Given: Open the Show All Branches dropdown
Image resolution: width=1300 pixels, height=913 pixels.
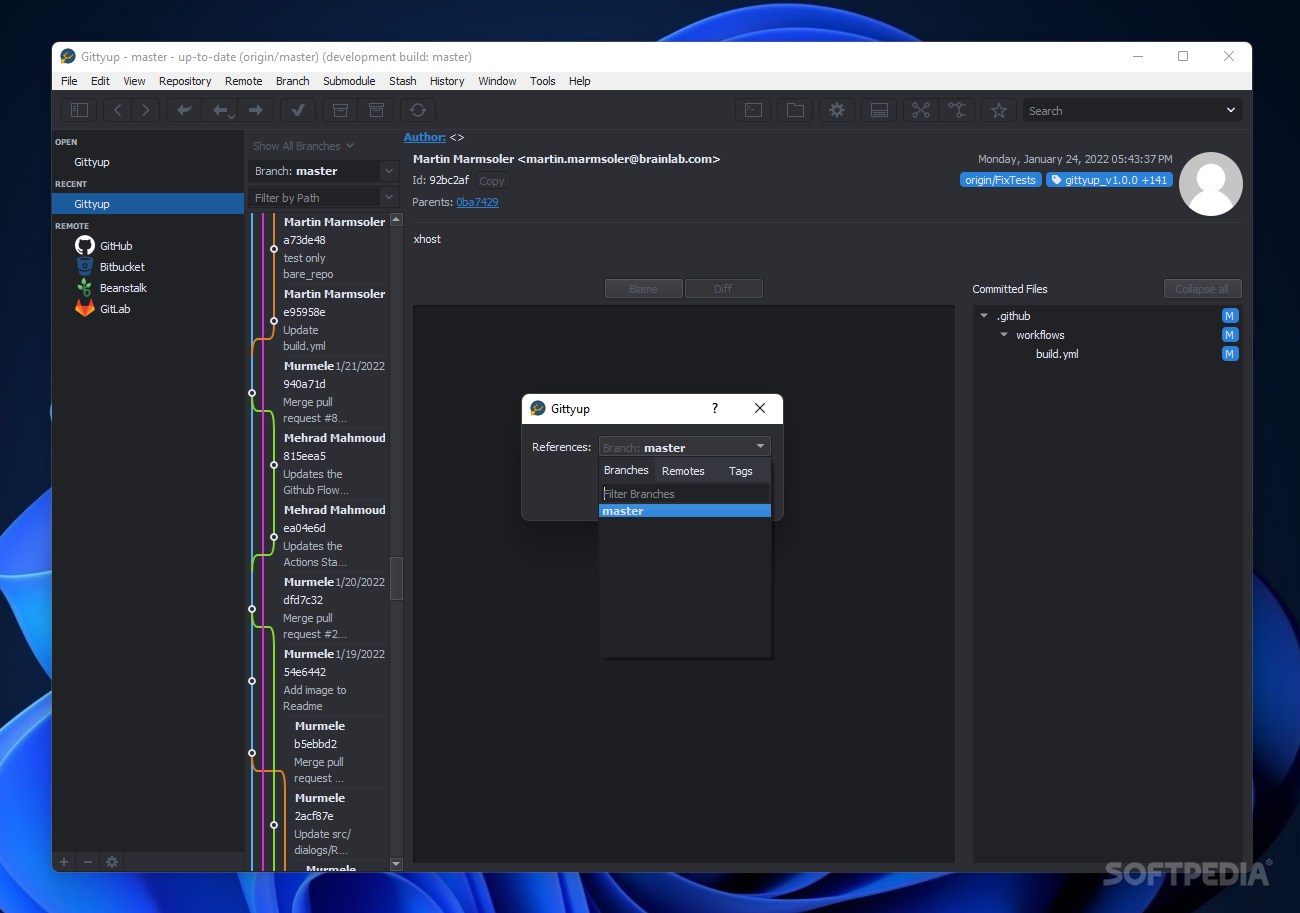Looking at the screenshot, I should [303, 146].
